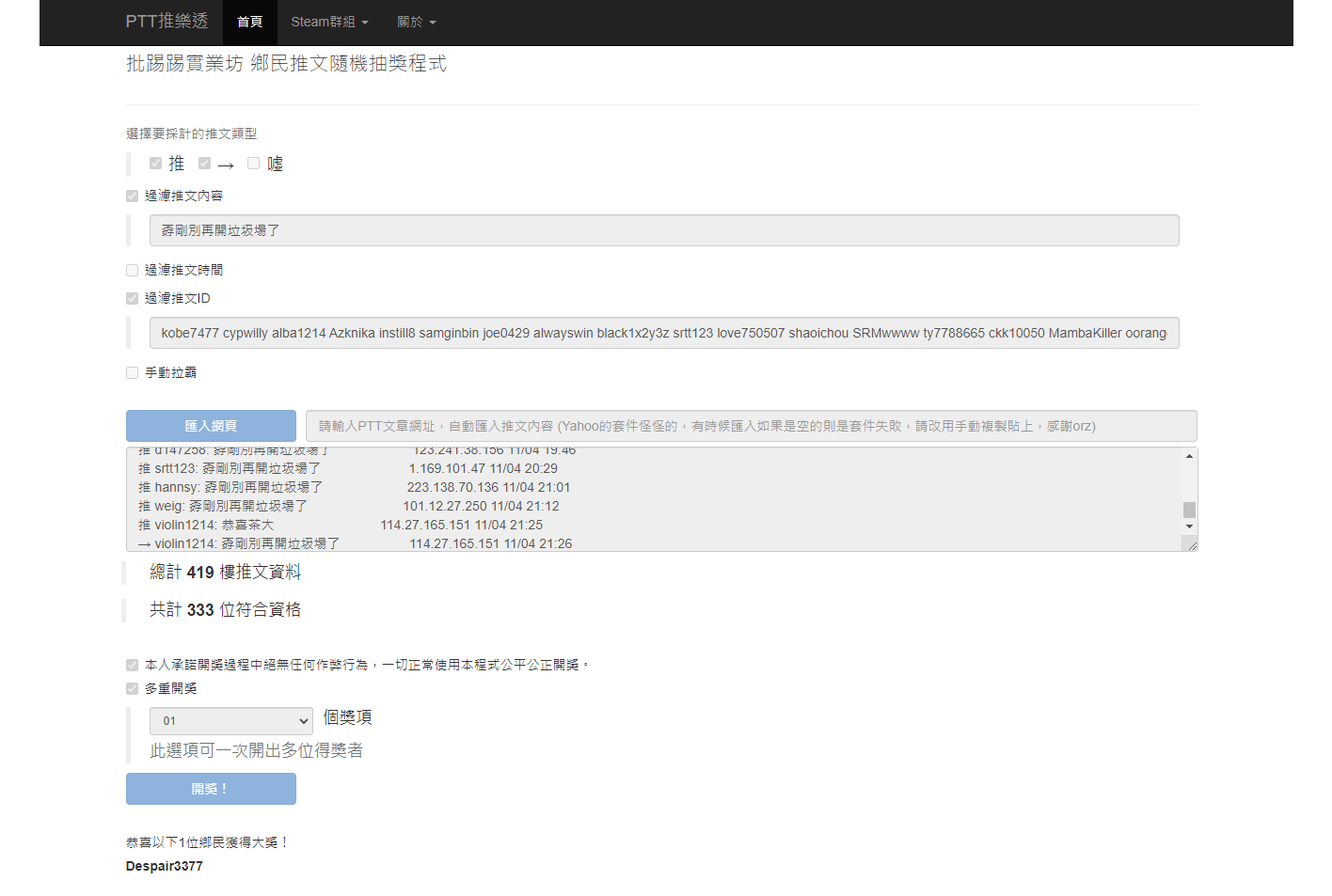Expand the Steam群組 dropdown menu
1332x896 pixels.
point(329,22)
